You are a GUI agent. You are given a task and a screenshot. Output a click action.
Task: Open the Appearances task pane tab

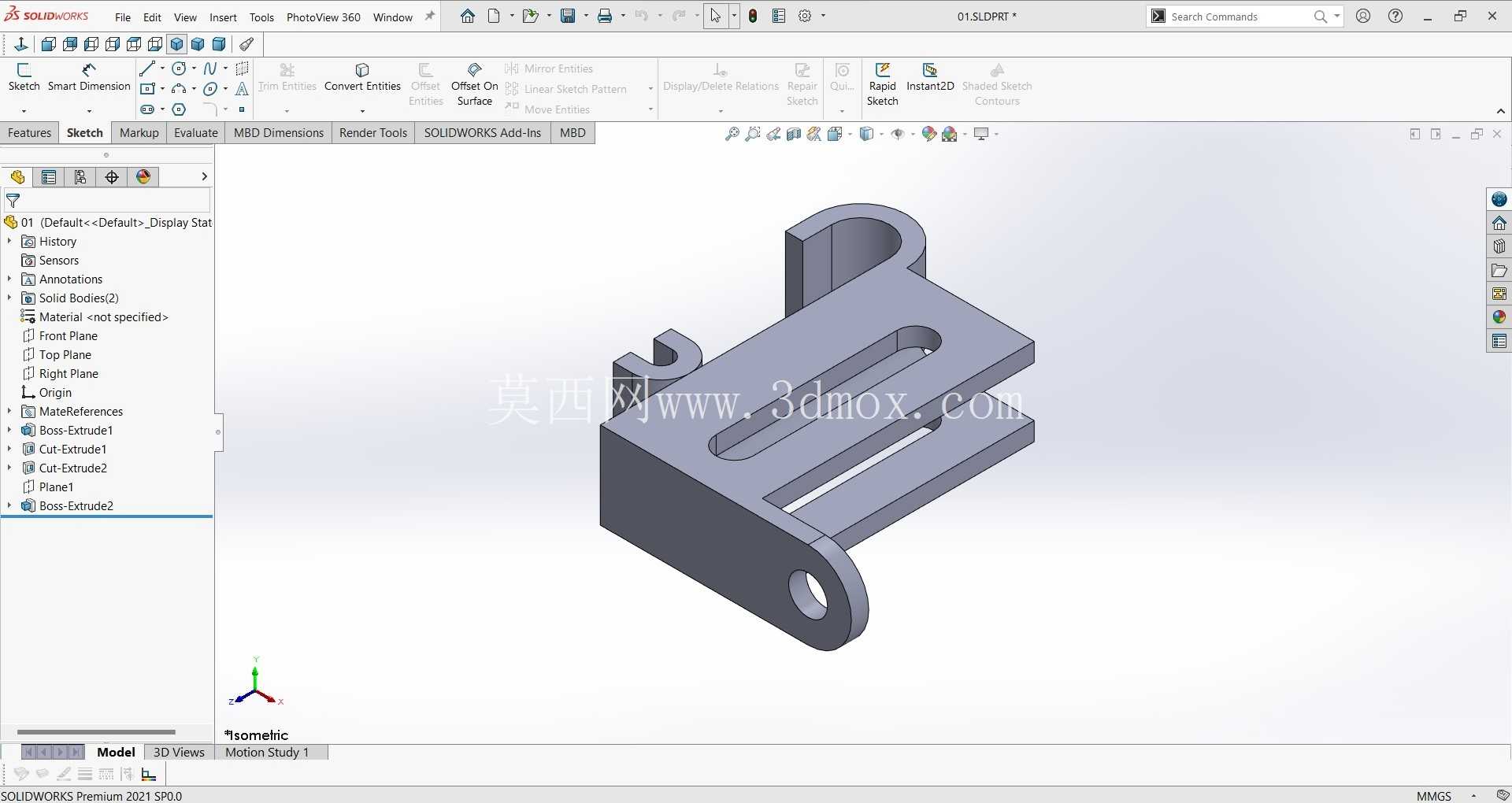click(1499, 317)
